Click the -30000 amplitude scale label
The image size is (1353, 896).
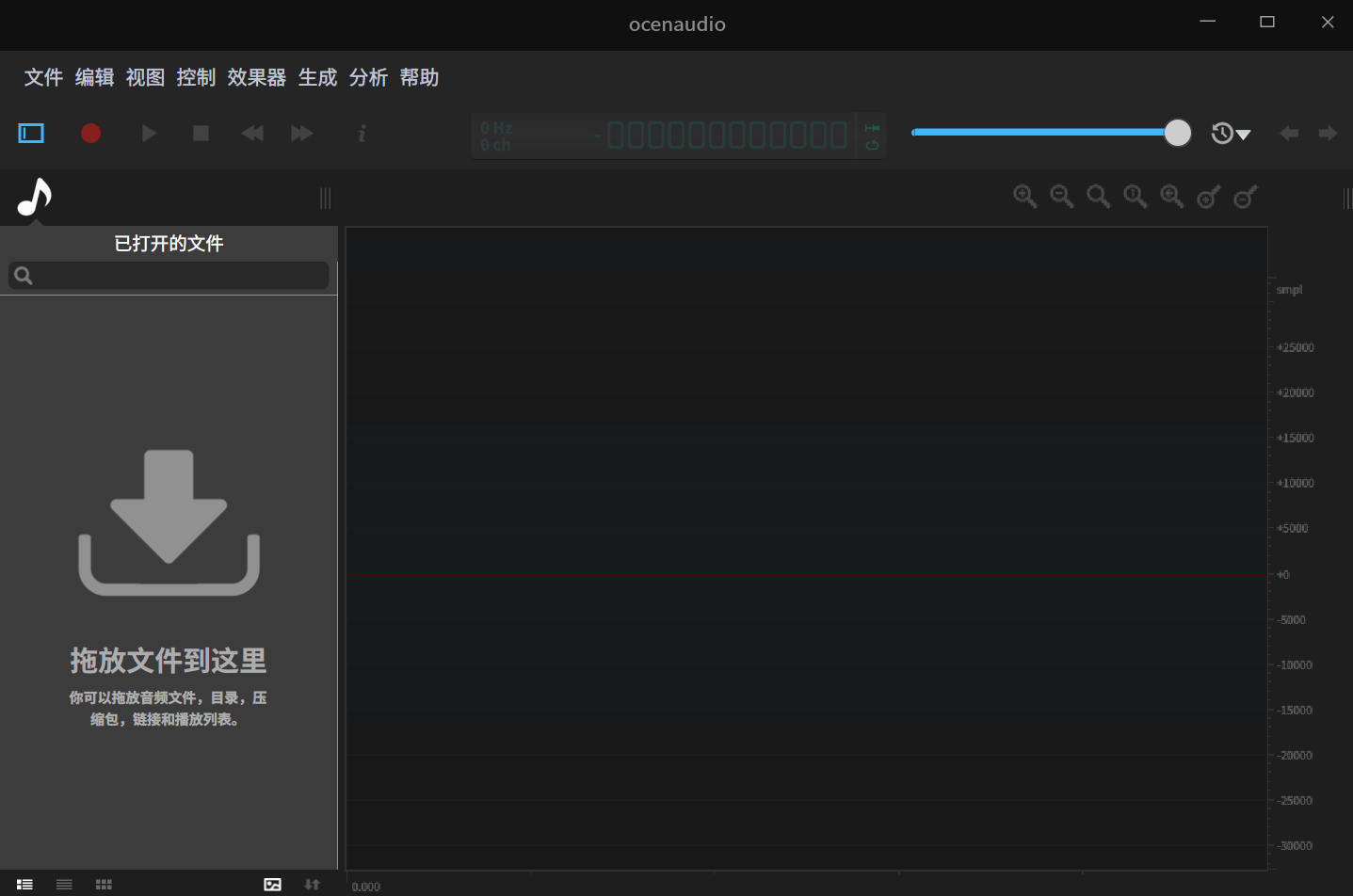1295,845
